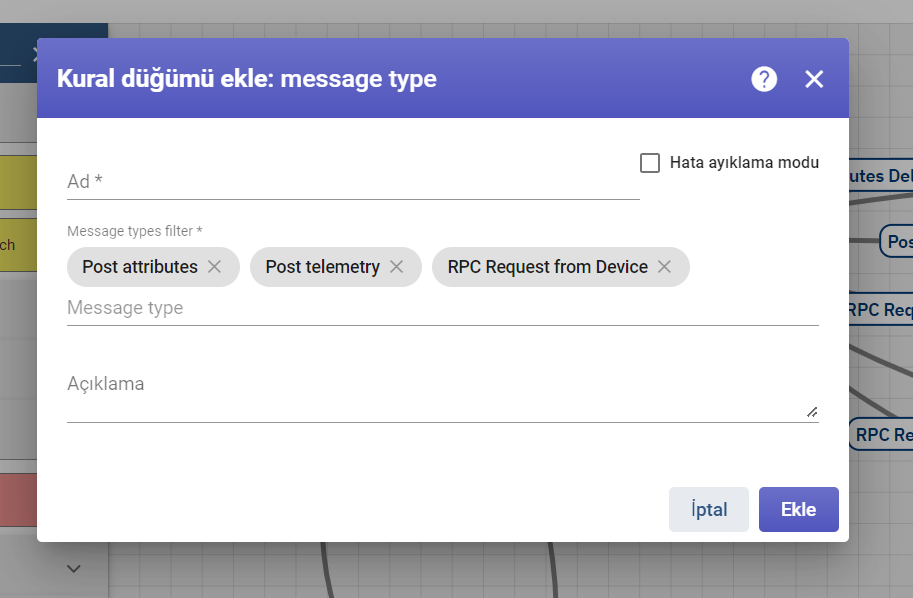Click the Ad name input field
The height and width of the screenshot is (598, 913).
coord(353,182)
